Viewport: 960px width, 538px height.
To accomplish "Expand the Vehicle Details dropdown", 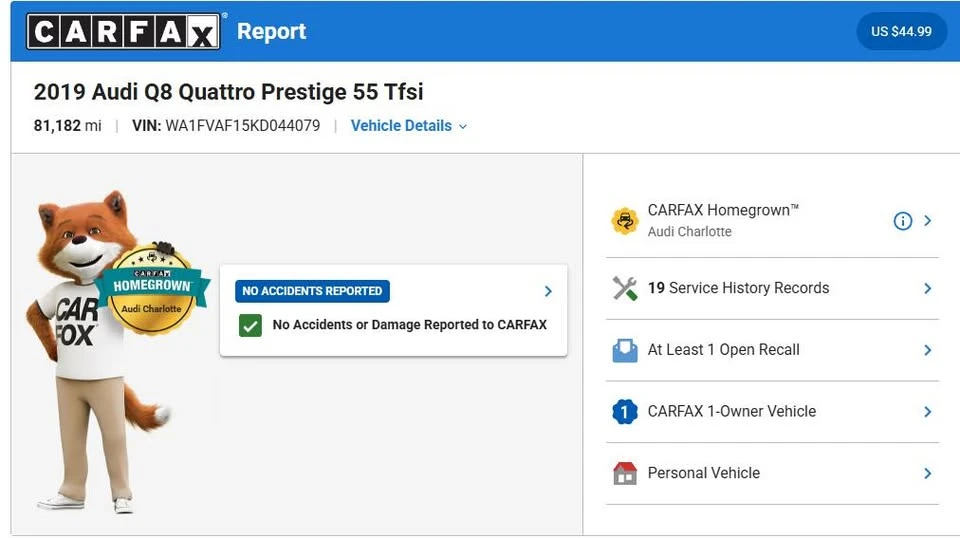I will (x=408, y=125).
